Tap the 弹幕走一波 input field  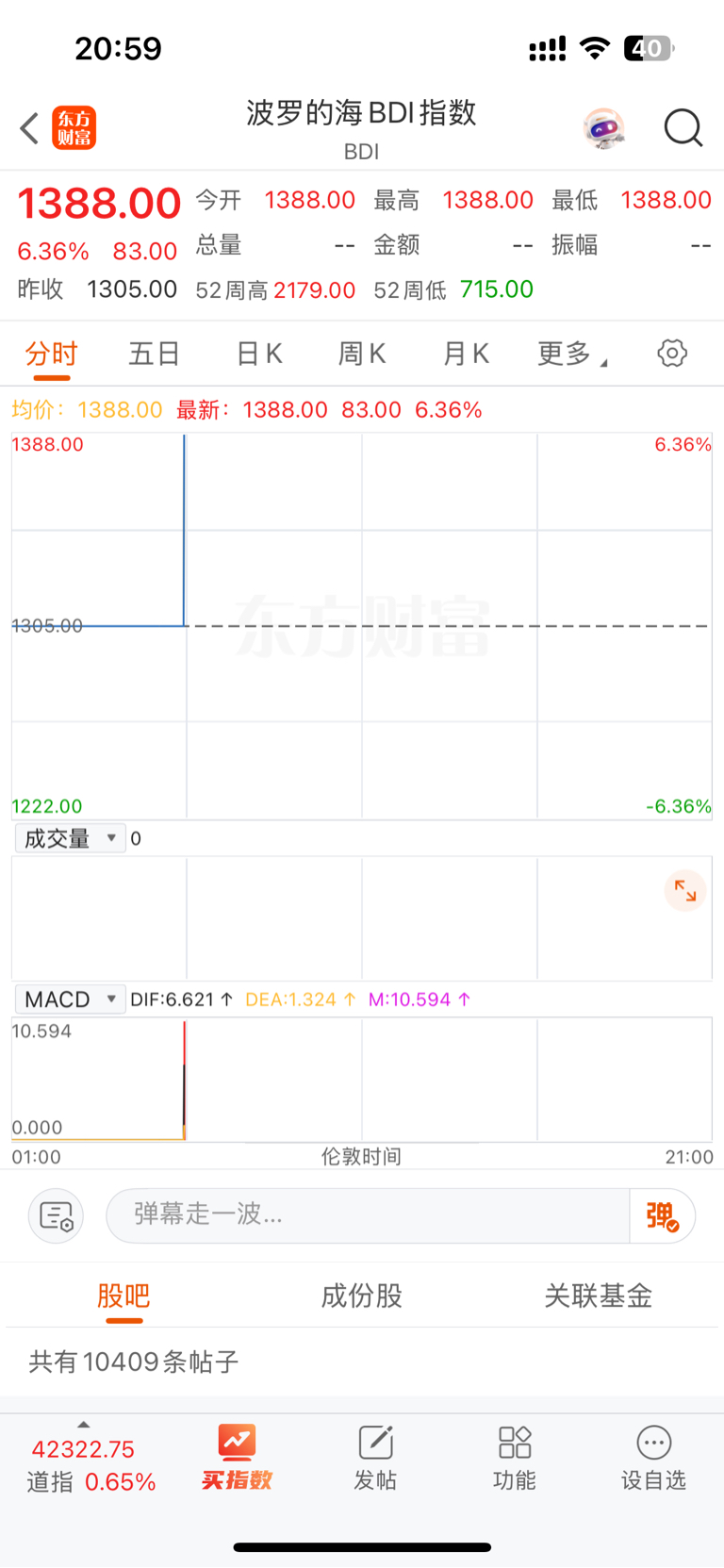pyautogui.click(x=368, y=1216)
